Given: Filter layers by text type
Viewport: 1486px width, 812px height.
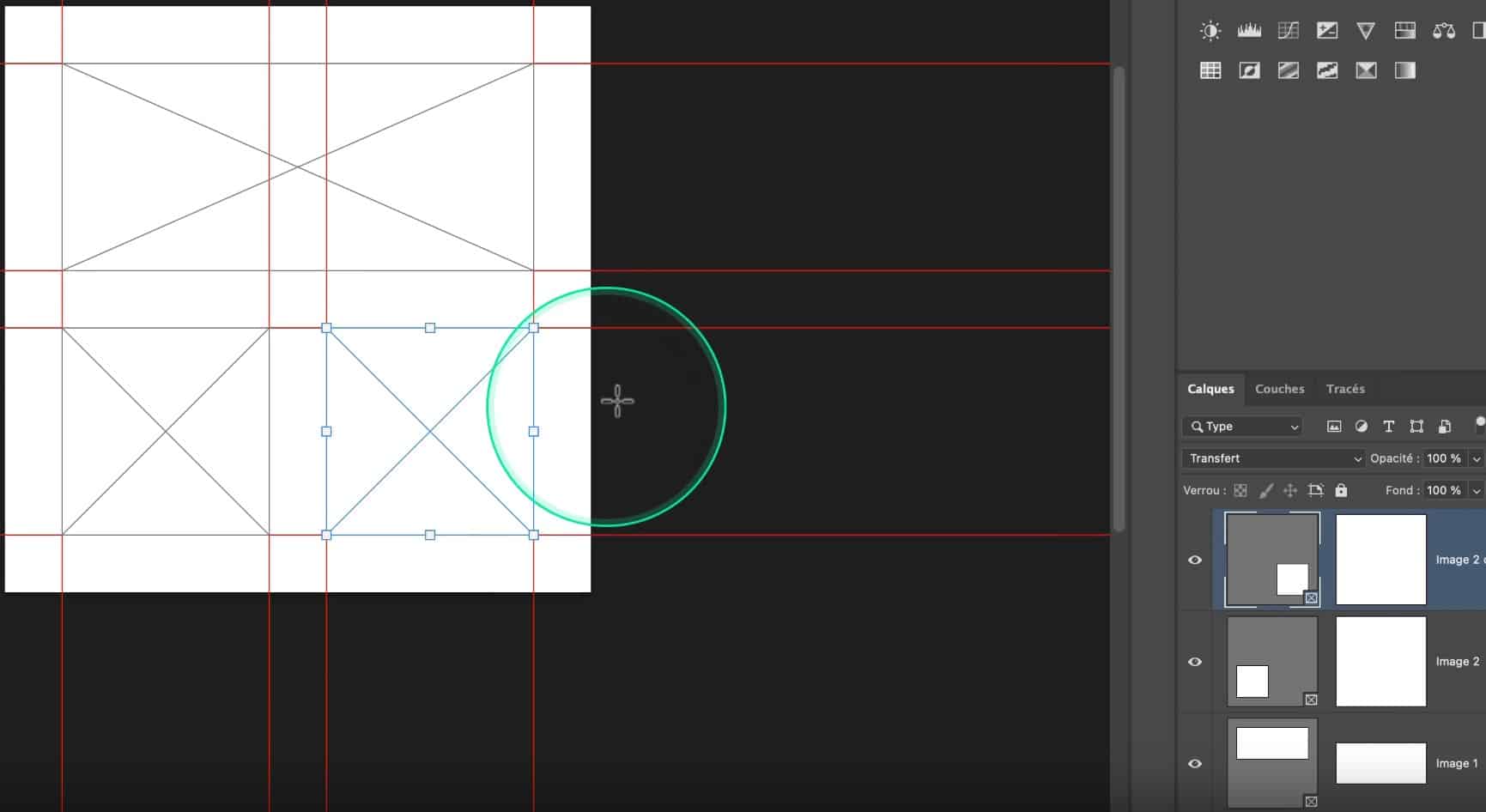Looking at the screenshot, I should click(1389, 427).
